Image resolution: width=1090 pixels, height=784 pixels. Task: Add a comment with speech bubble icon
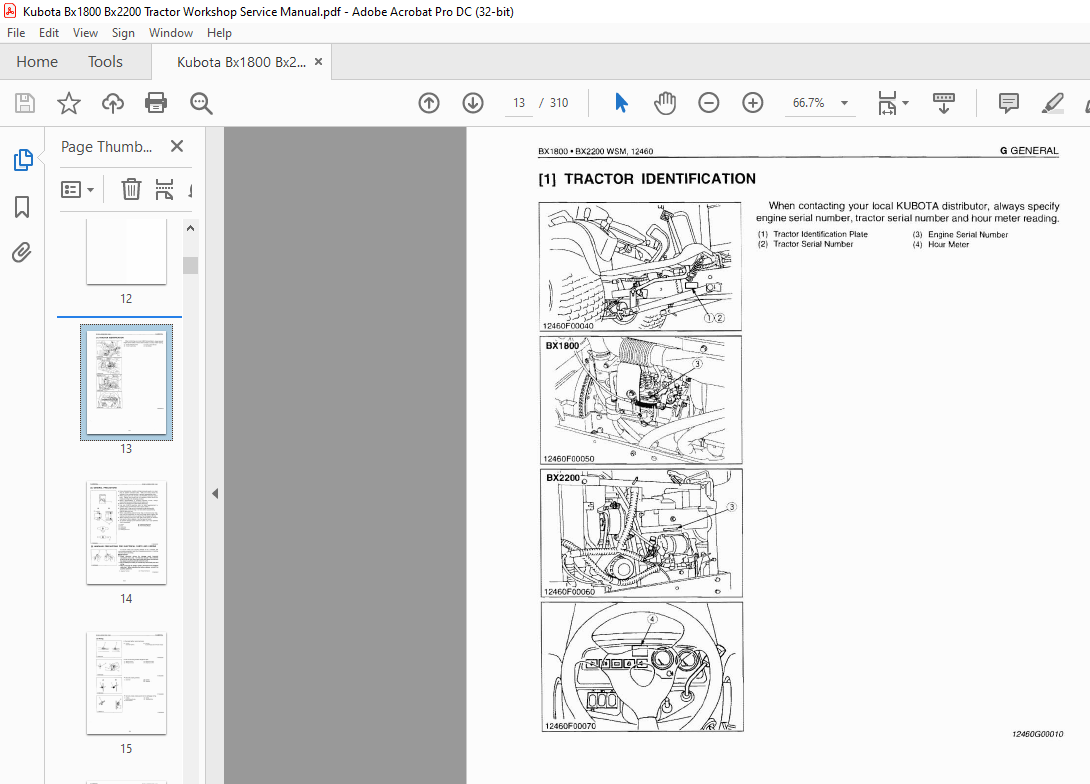point(1008,103)
